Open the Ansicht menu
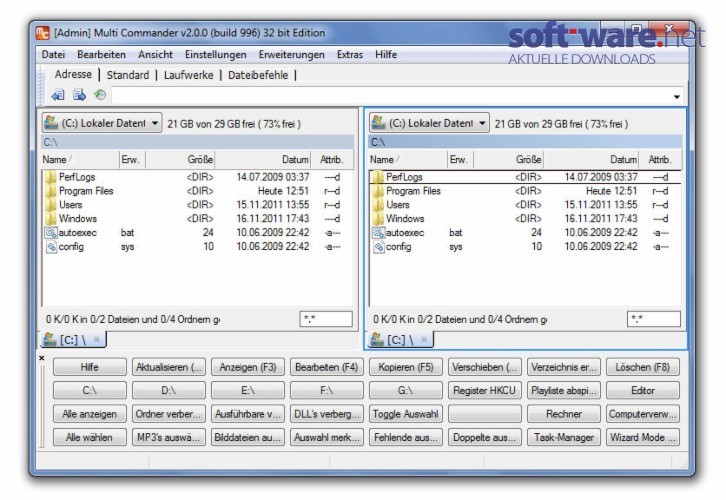The image size is (726, 500). [156, 55]
